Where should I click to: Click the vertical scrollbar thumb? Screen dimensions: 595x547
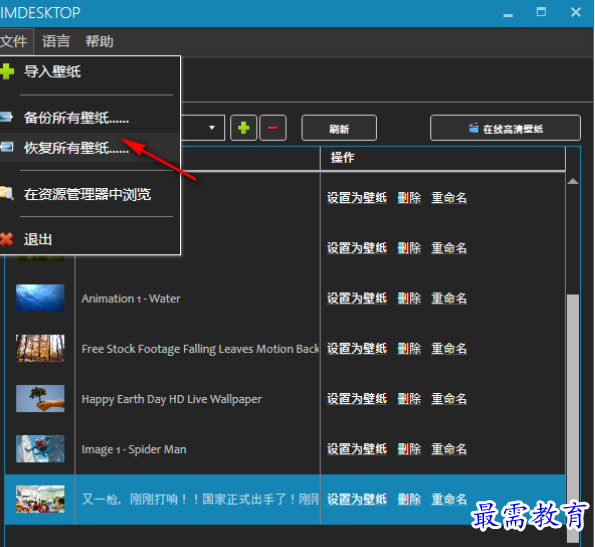573,417
